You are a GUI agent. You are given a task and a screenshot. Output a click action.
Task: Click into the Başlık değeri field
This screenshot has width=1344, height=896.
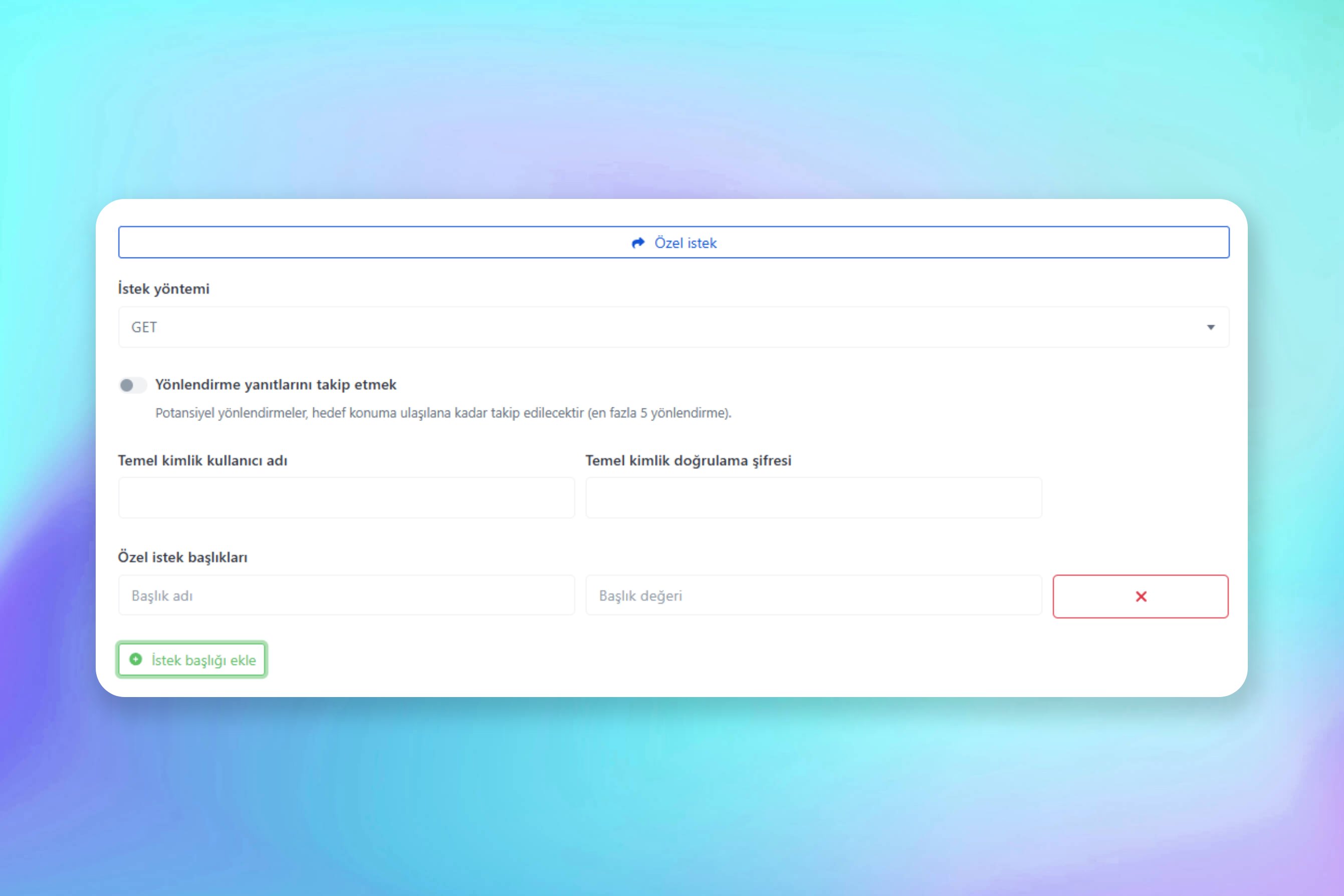coord(813,595)
